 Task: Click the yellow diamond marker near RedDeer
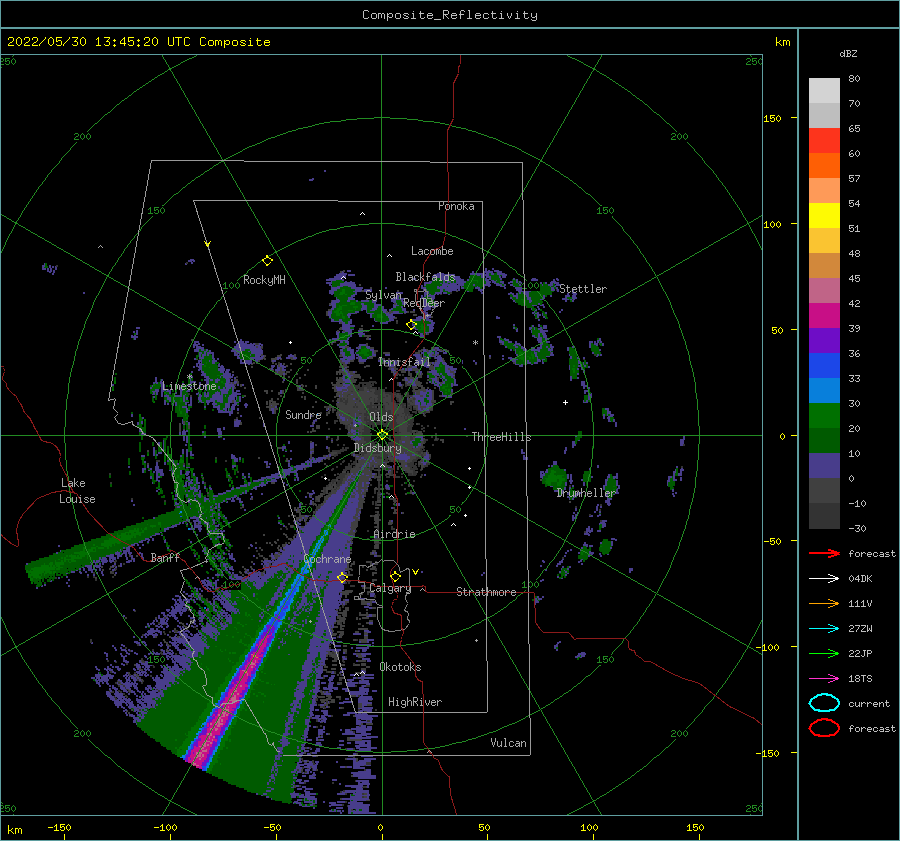(411, 325)
